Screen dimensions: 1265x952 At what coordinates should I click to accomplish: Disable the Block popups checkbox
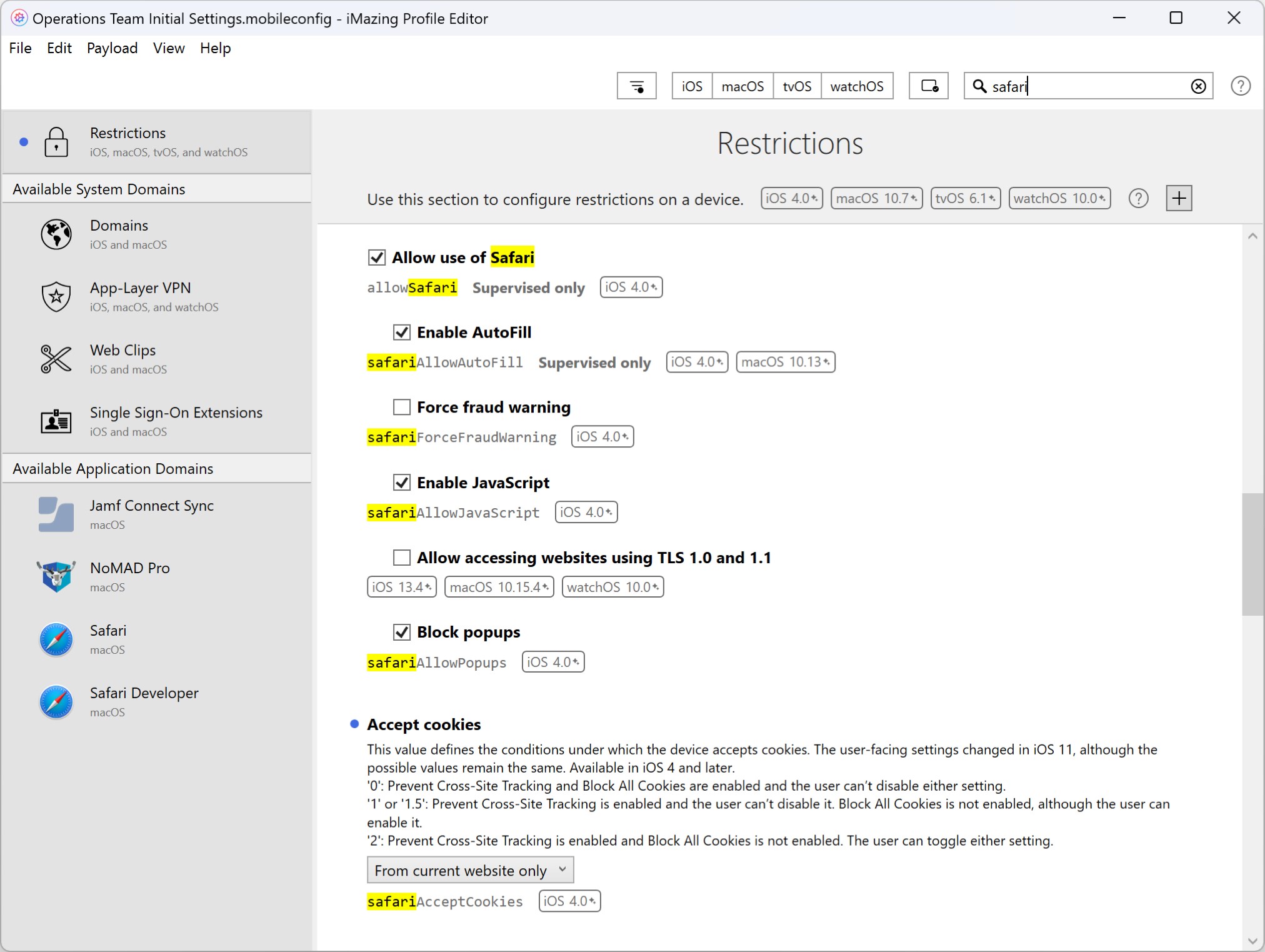[402, 633]
